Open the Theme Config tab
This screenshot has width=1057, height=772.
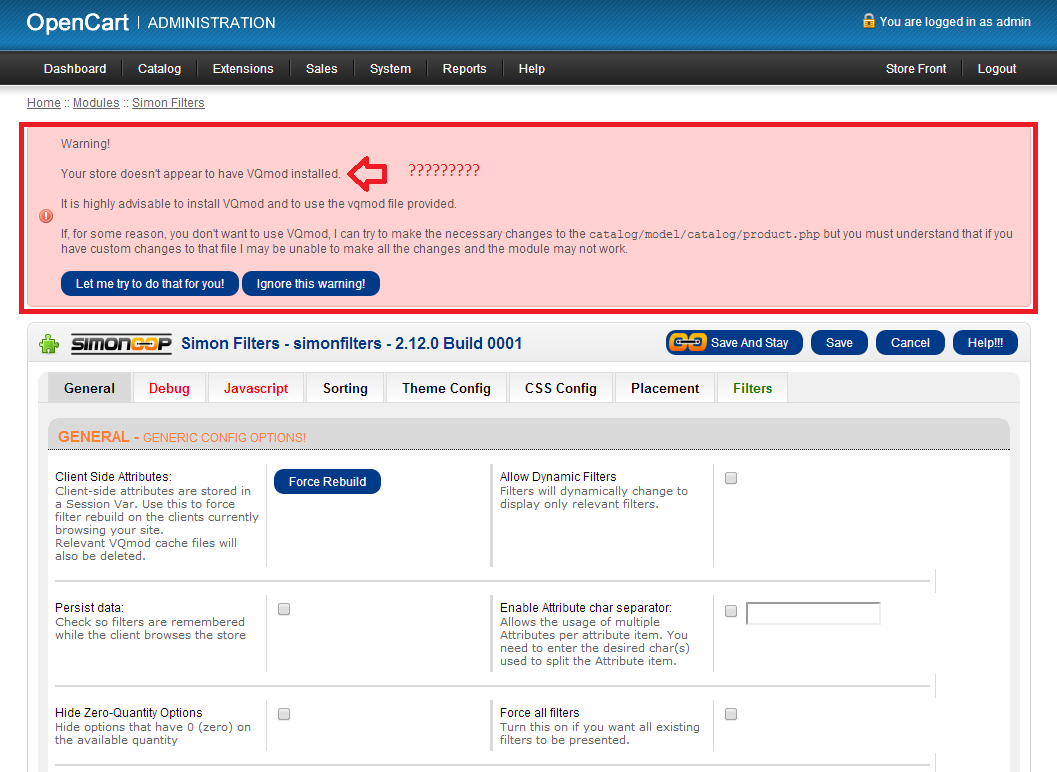point(446,388)
